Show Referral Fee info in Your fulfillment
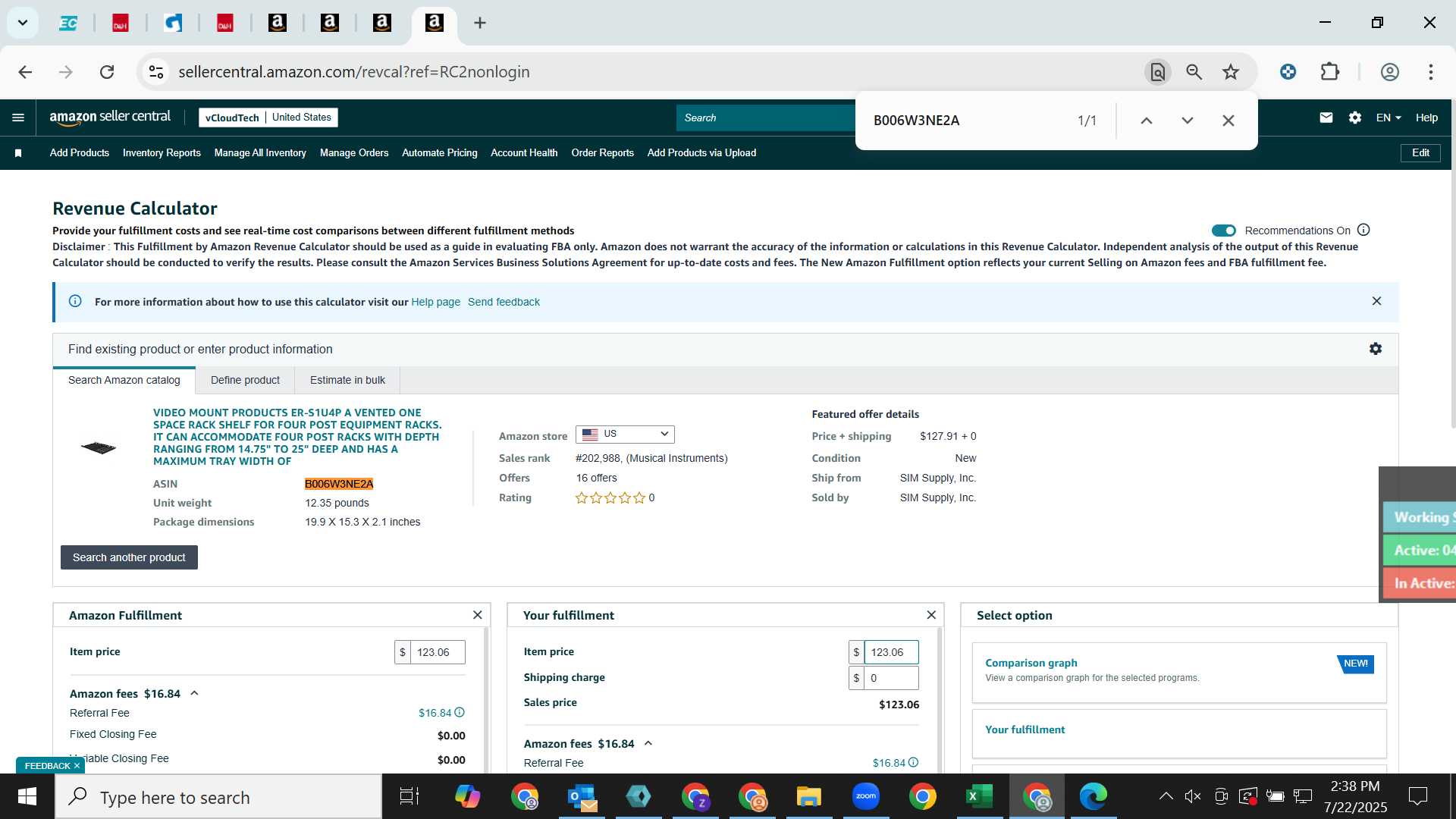Viewport: 1456px width, 819px height. pos(914,762)
